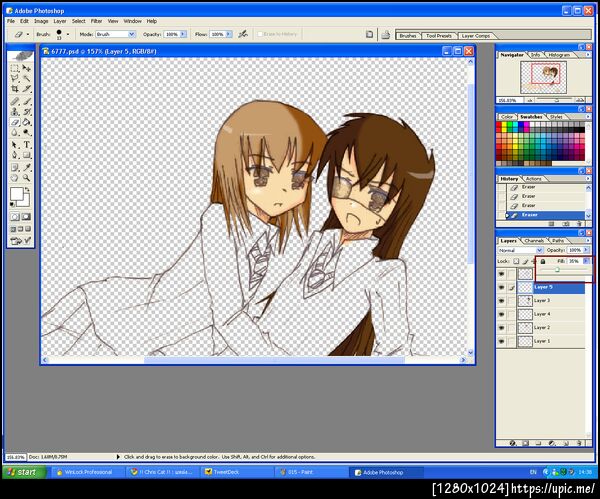This screenshot has height=499, width=600.
Task: Toggle Lock transparent pixels
Action: 516,261
